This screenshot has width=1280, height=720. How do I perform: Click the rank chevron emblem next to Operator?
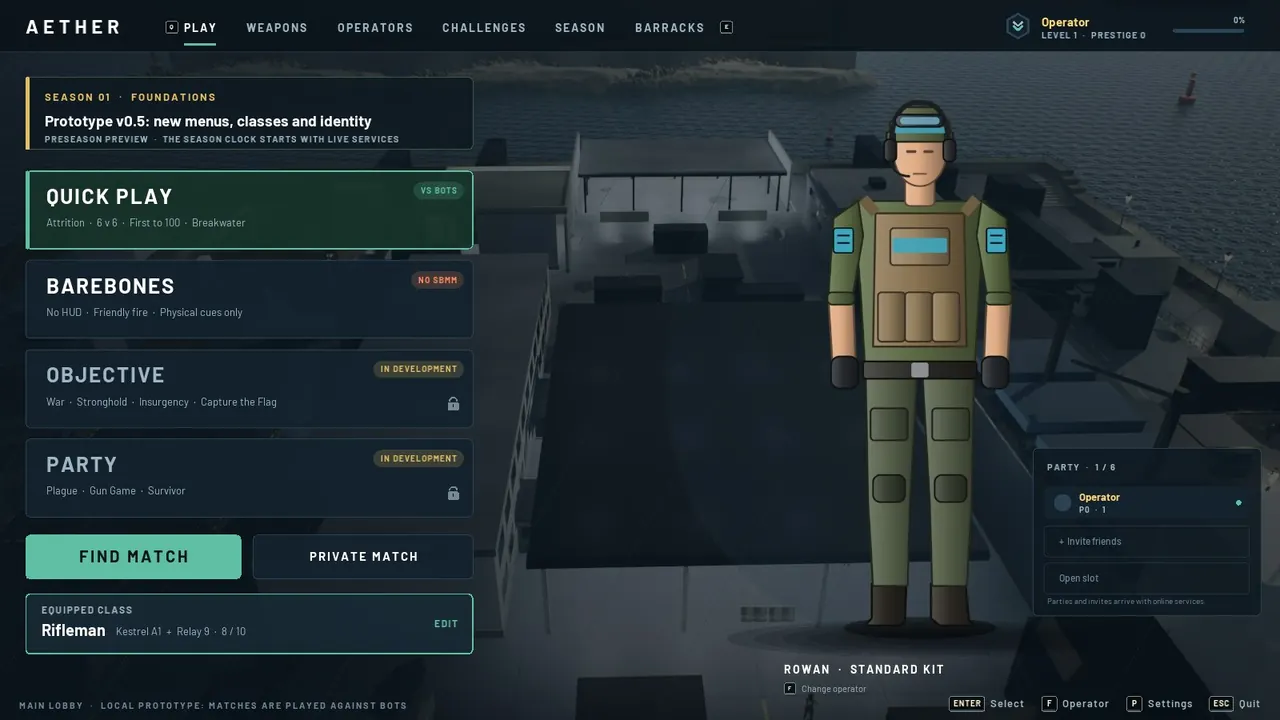[x=1018, y=27]
